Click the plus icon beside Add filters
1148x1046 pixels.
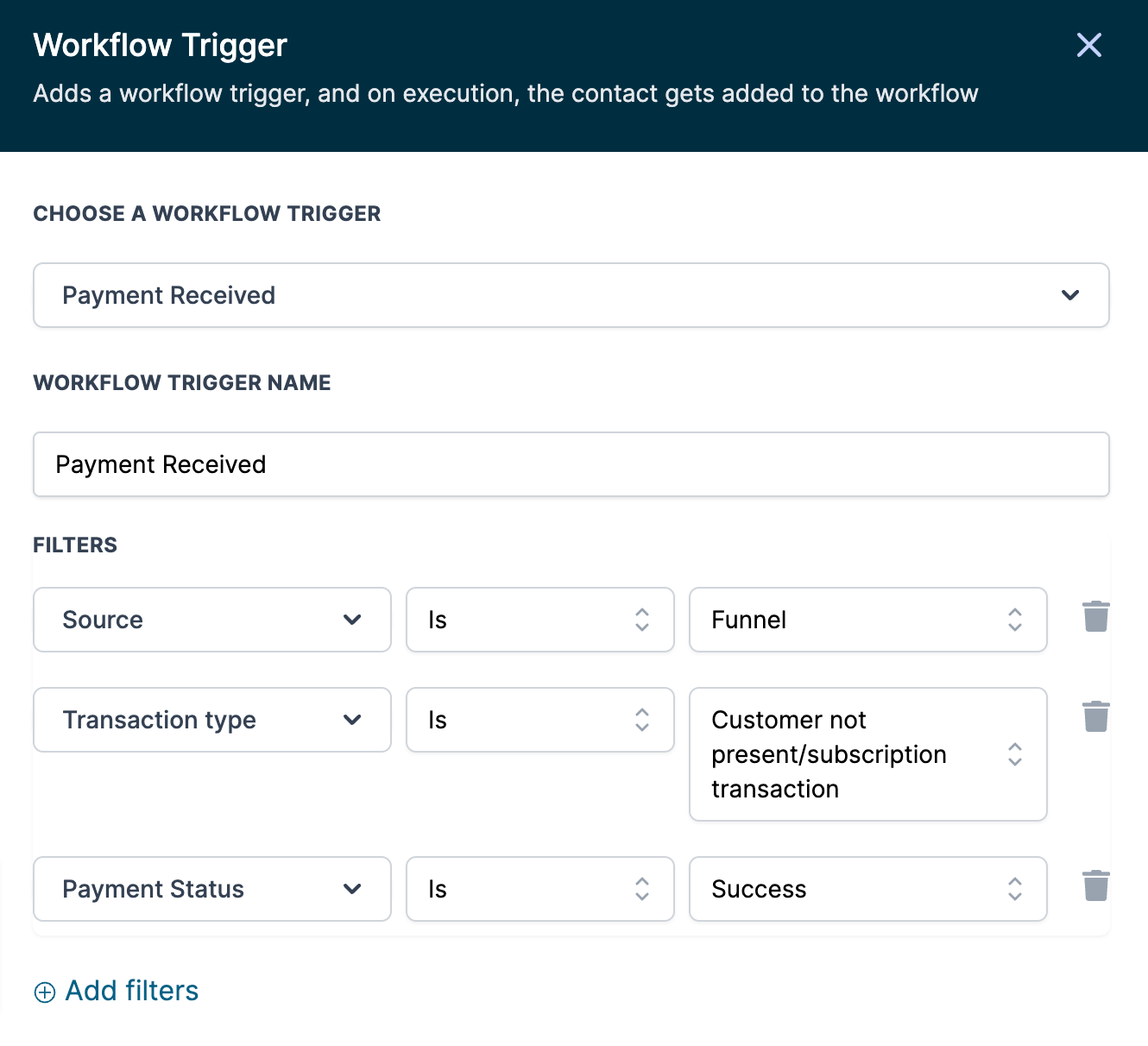point(45,992)
